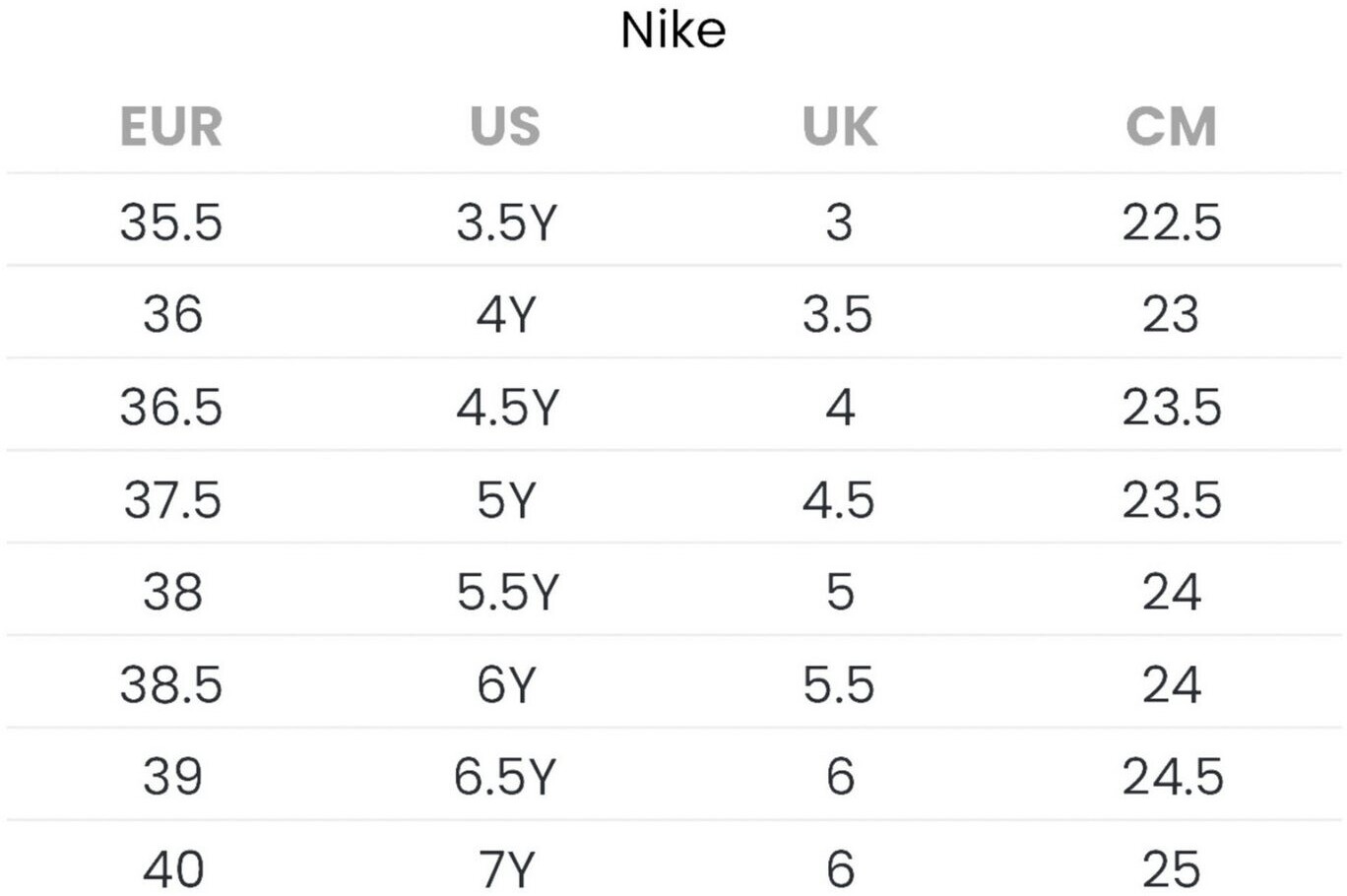This screenshot has height=896, width=1347.
Task: Click the UK column header
Action: click(x=839, y=126)
